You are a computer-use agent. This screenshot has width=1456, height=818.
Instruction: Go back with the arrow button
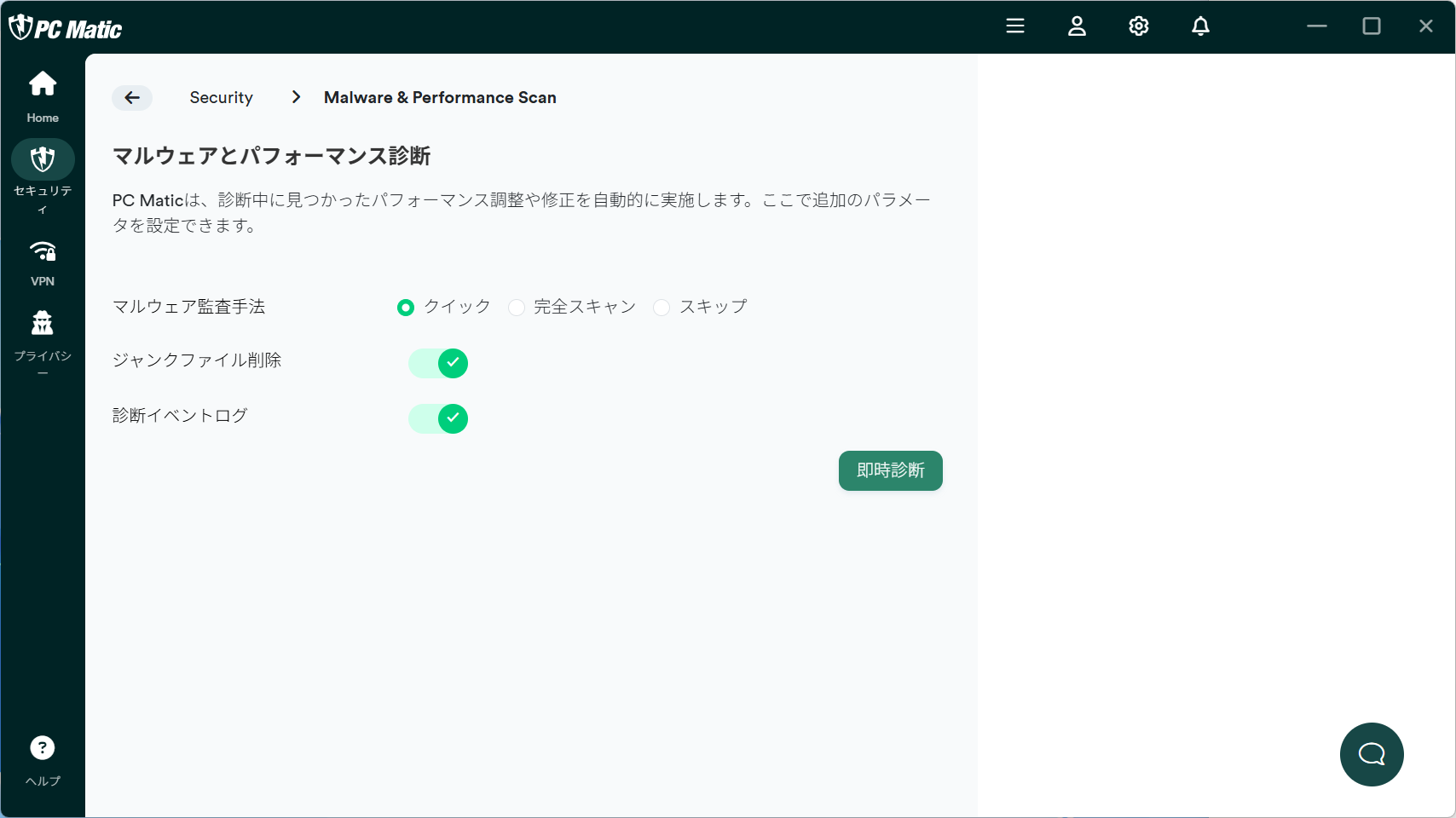click(x=132, y=98)
